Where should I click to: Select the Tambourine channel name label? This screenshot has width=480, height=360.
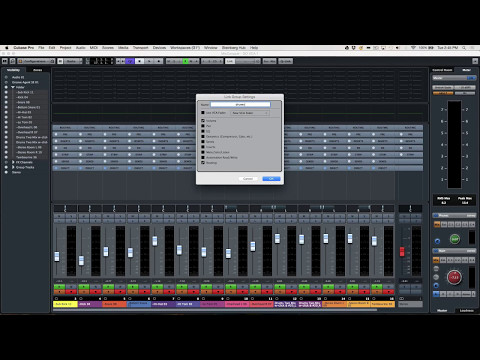pos(383,304)
